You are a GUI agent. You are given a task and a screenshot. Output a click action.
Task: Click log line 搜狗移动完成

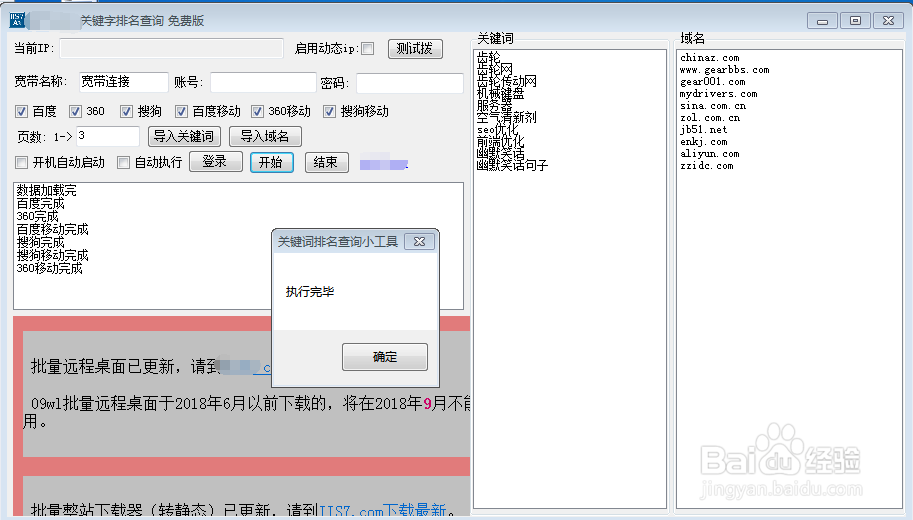click(x=52, y=255)
